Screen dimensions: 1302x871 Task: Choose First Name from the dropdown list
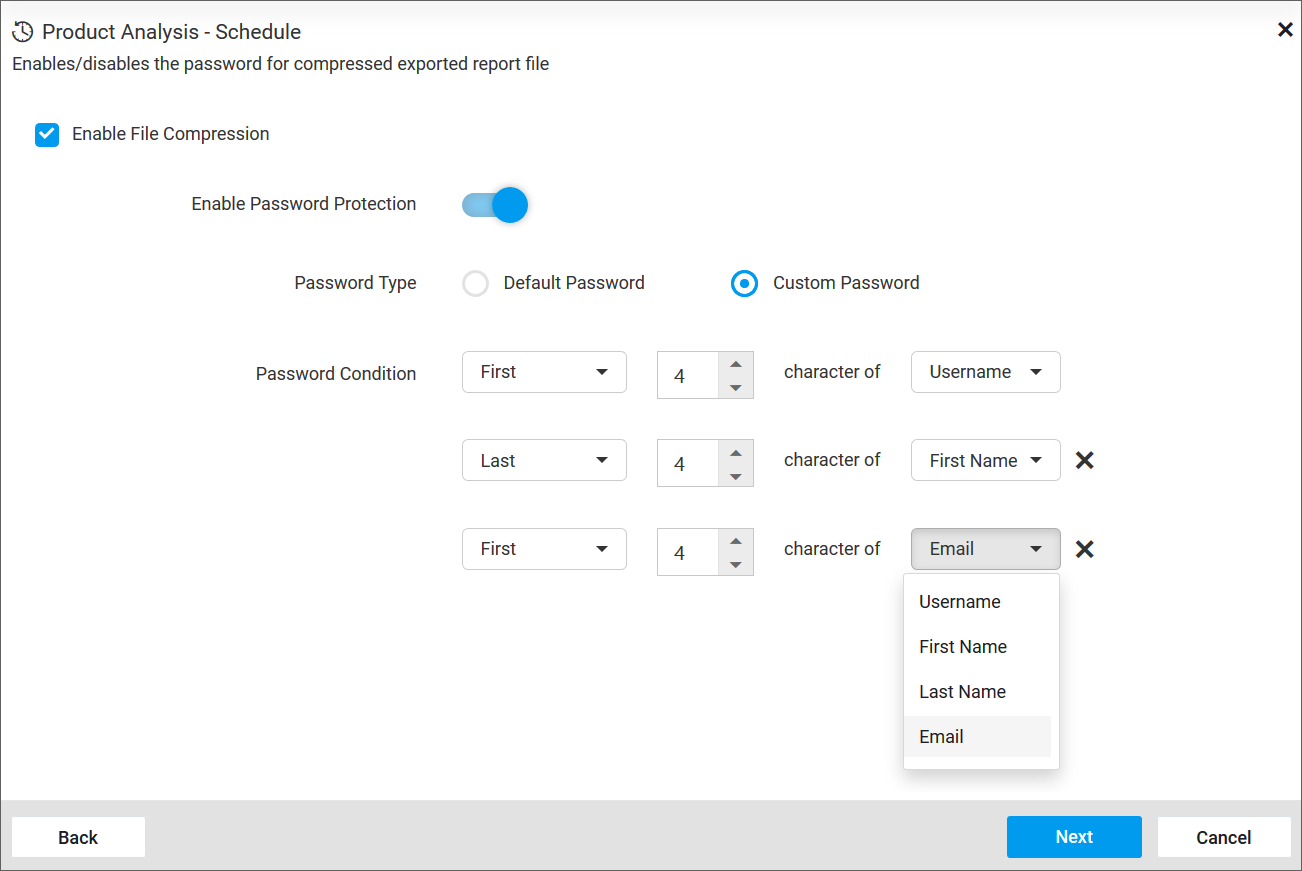coord(978,647)
